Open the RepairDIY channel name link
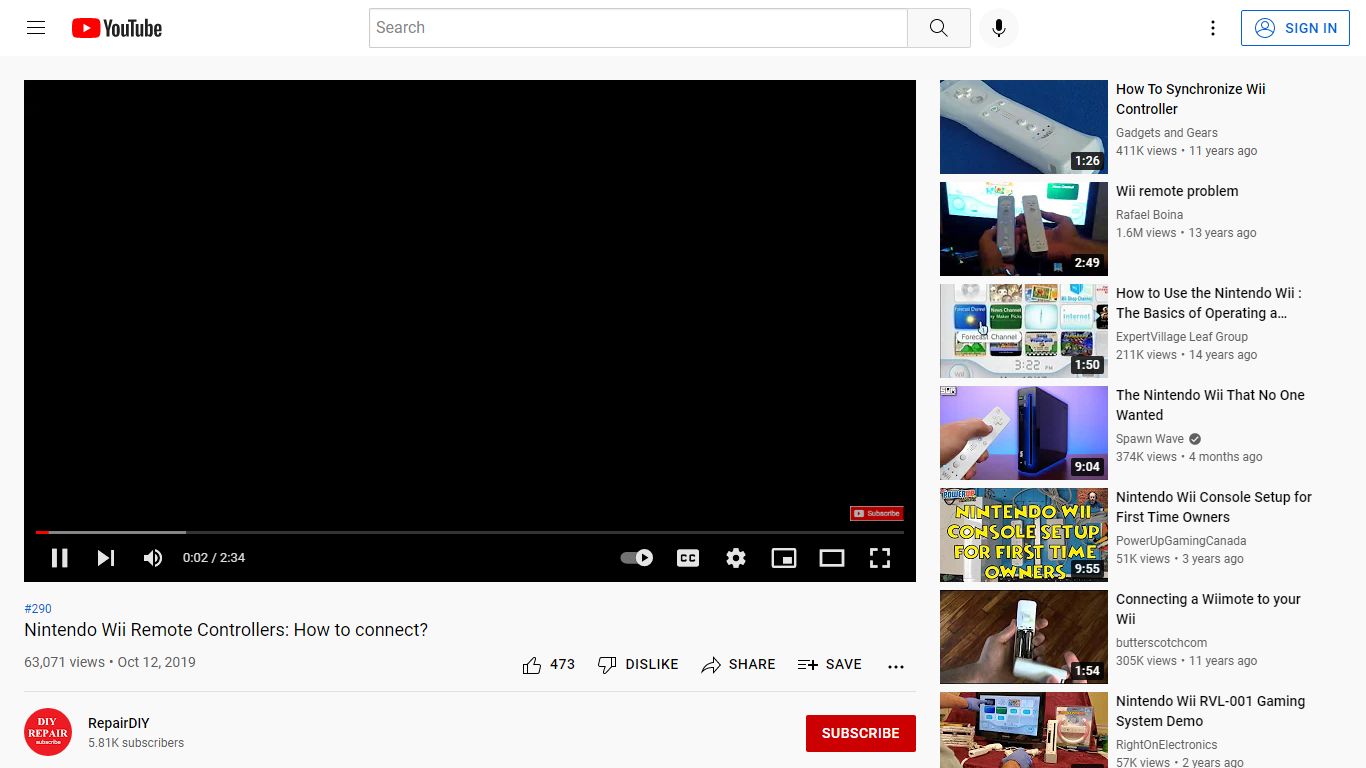This screenshot has width=1366, height=768. [119, 723]
